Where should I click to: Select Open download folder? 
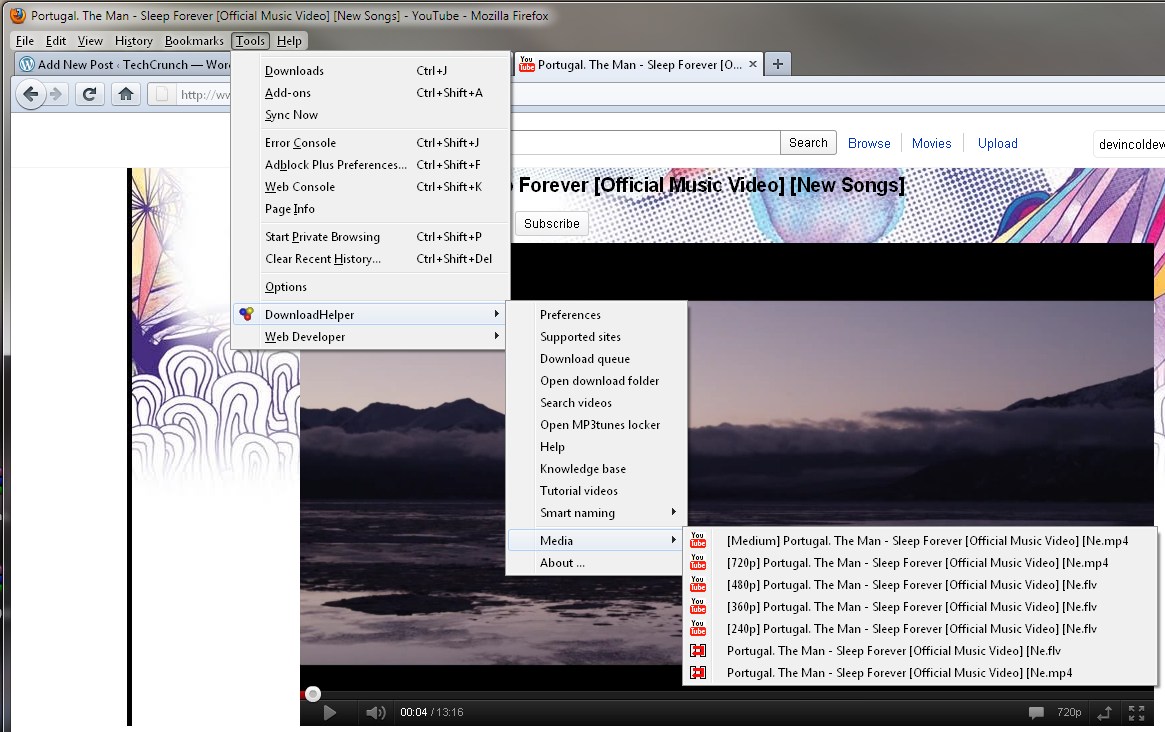pos(596,380)
